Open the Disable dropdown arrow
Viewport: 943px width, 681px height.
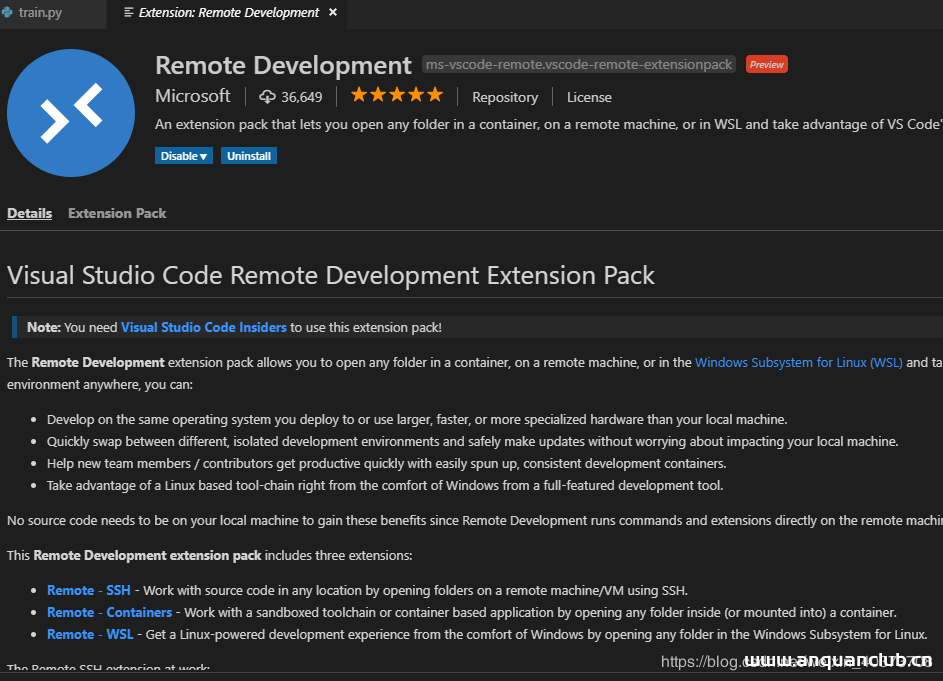pos(203,155)
